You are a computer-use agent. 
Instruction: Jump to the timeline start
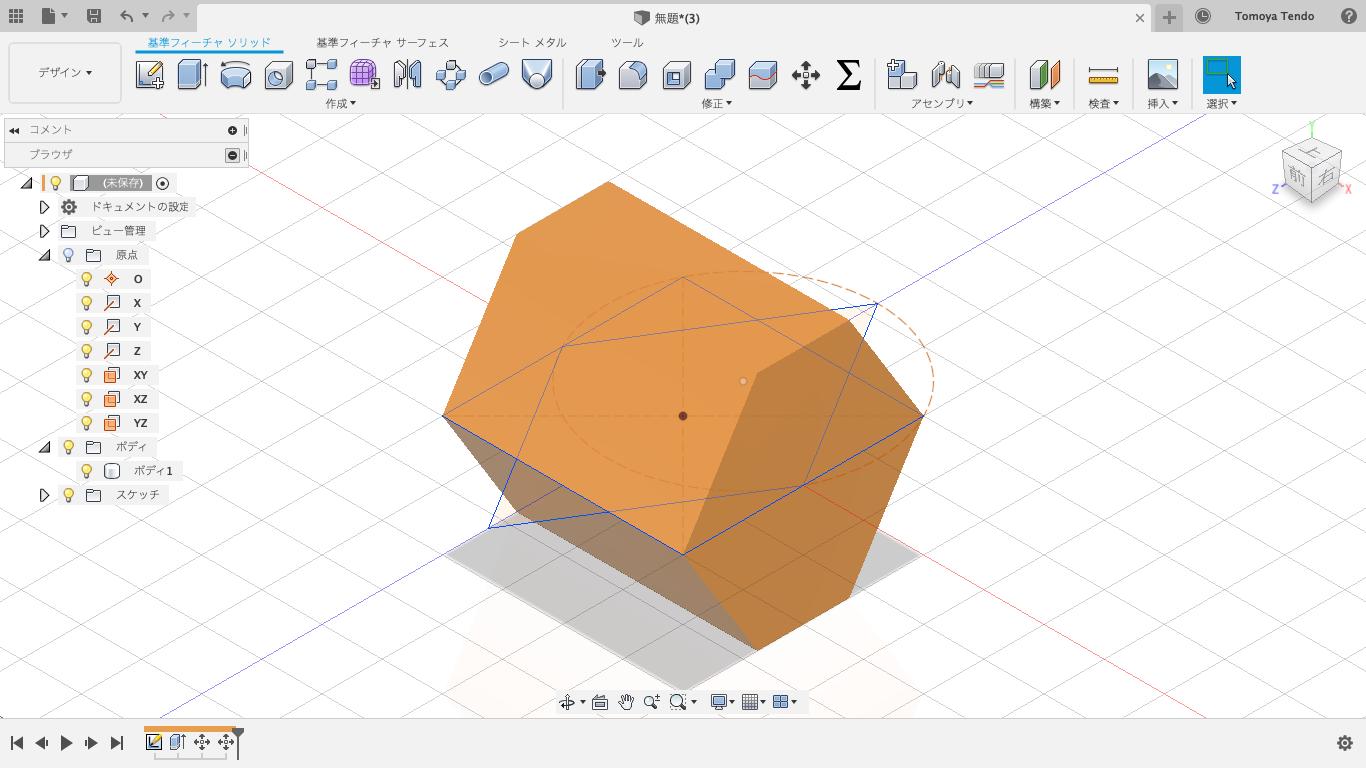17,743
